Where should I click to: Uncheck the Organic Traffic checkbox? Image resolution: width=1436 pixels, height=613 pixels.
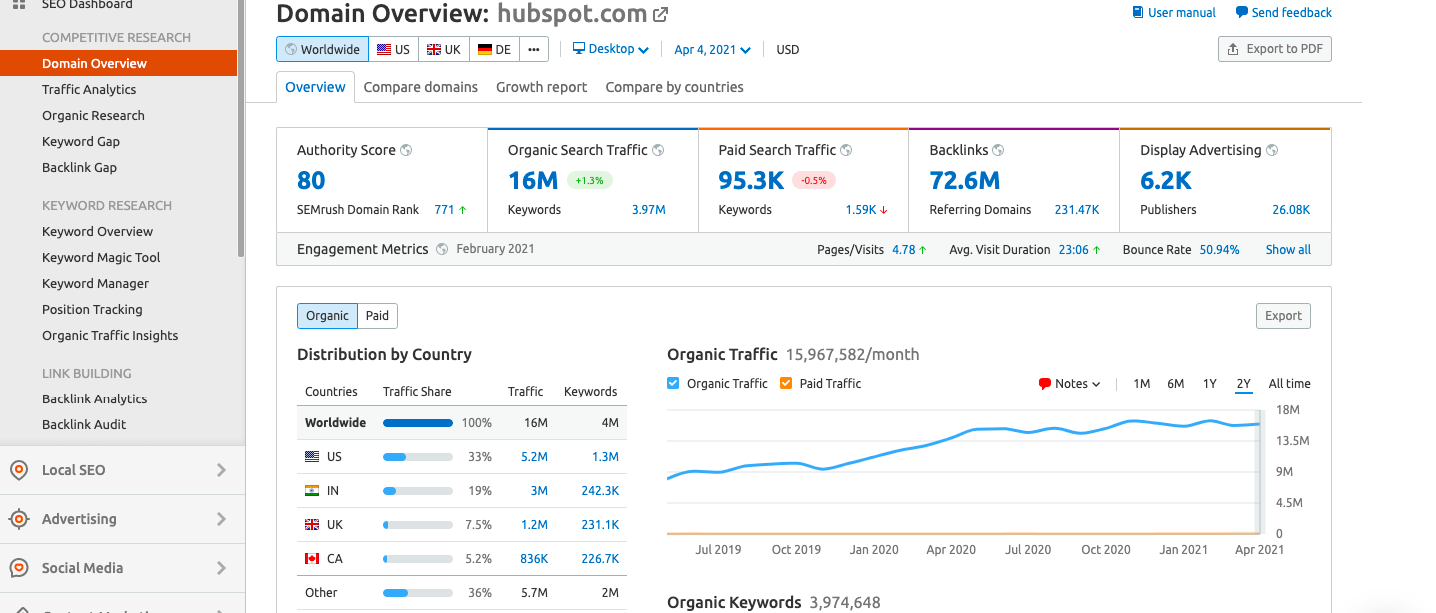tap(673, 383)
